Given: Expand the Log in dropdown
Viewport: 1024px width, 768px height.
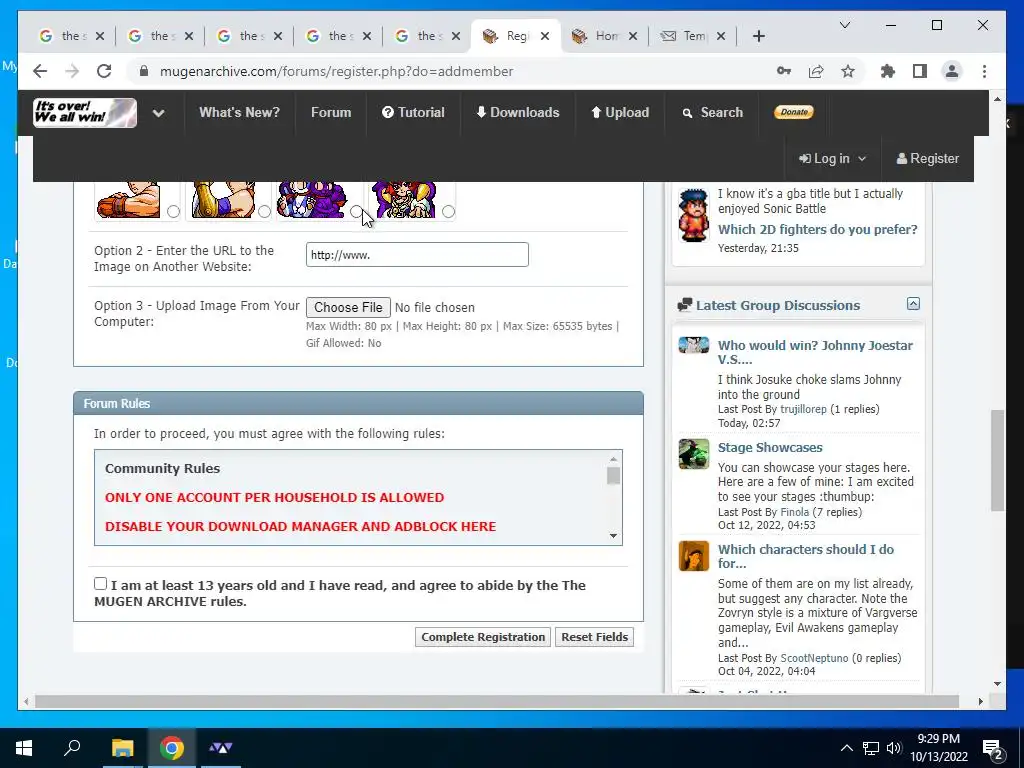Looking at the screenshot, I should (833, 159).
